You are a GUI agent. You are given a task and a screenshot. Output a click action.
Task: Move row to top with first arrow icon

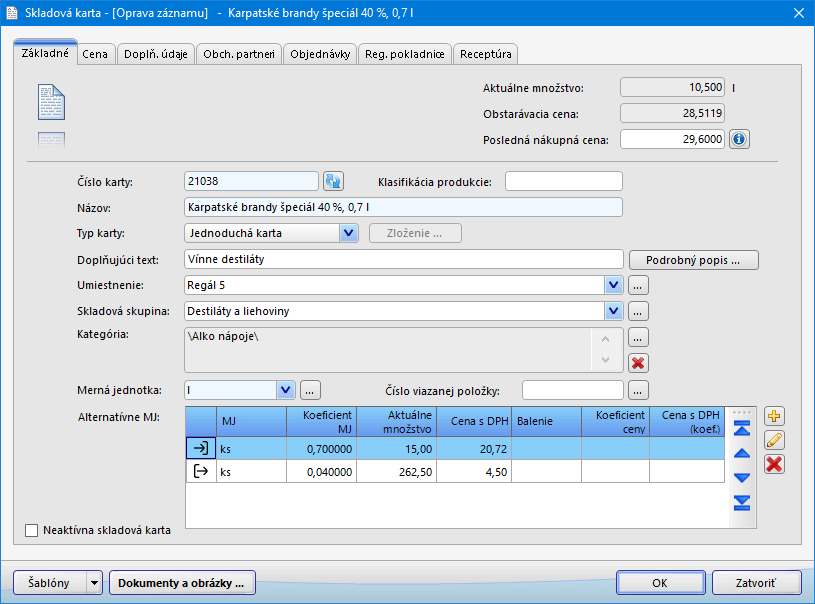(x=742, y=429)
